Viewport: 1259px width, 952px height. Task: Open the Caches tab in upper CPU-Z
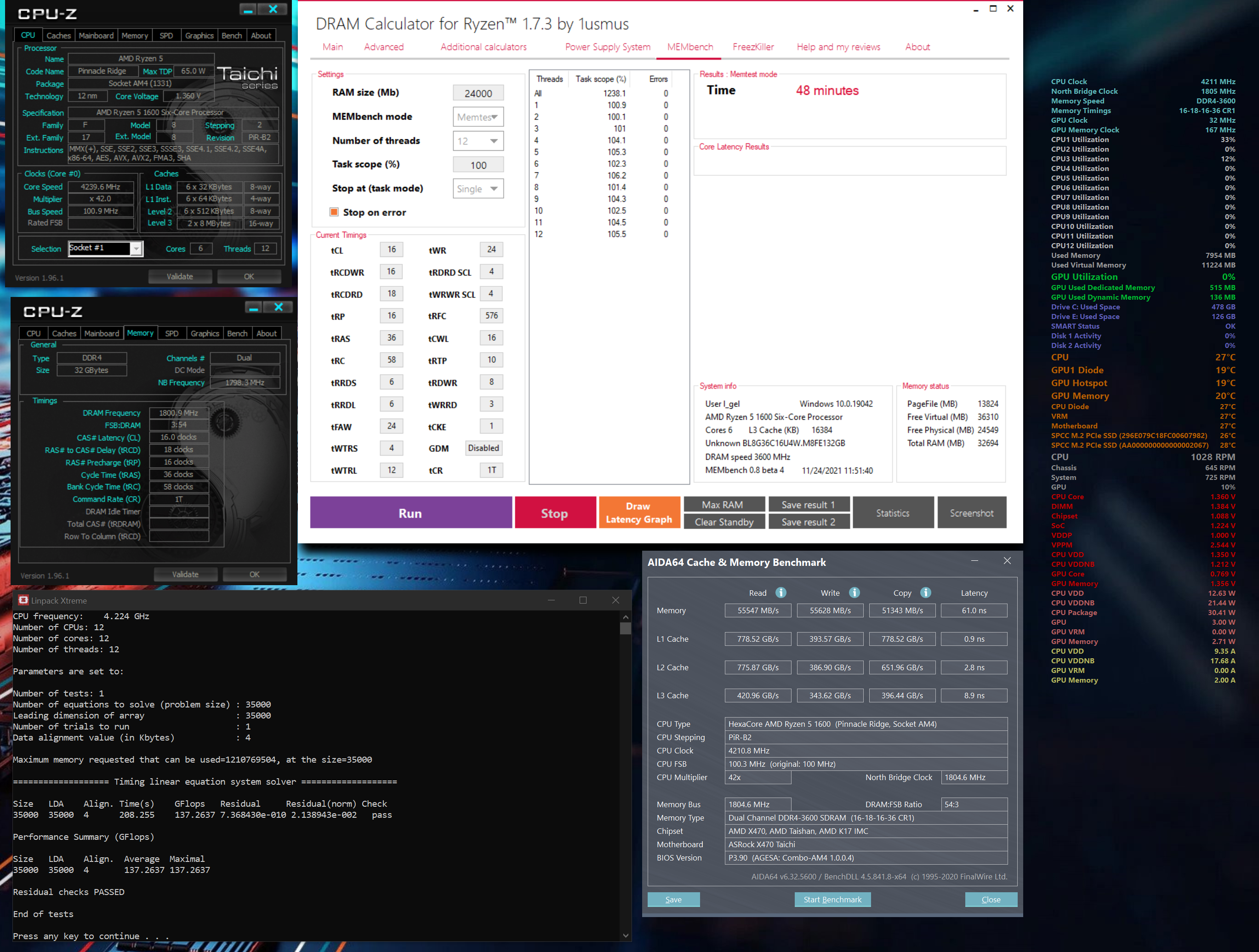[x=59, y=35]
